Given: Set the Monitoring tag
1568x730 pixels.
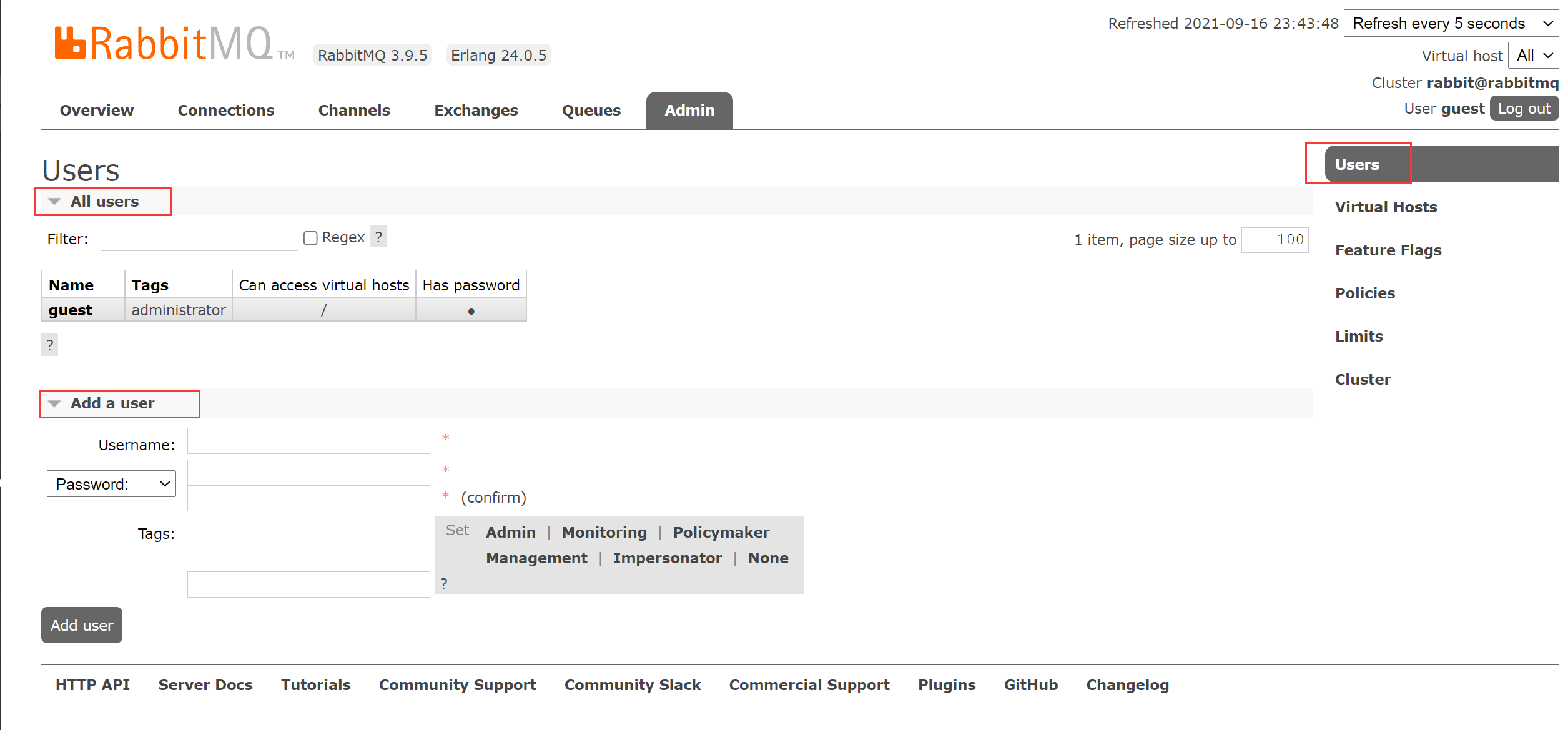Looking at the screenshot, I should pos(604,533).
